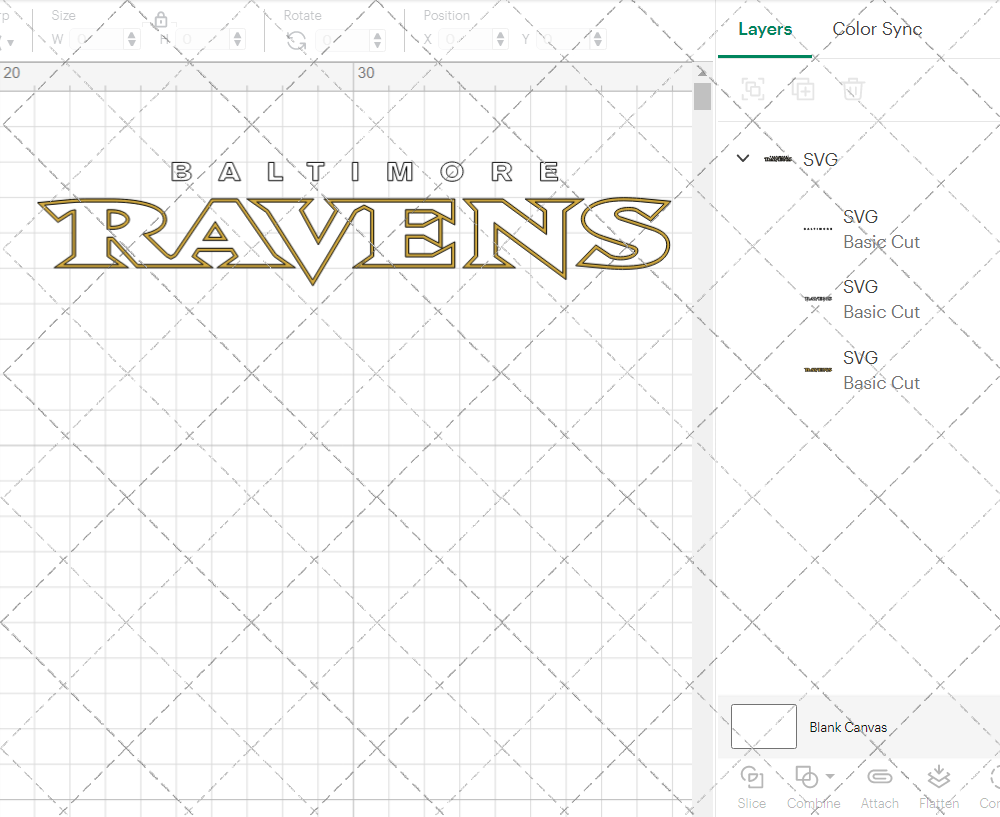Select the third SVG Basic Cut layer
1000x817 pixels.
(862, 370)
